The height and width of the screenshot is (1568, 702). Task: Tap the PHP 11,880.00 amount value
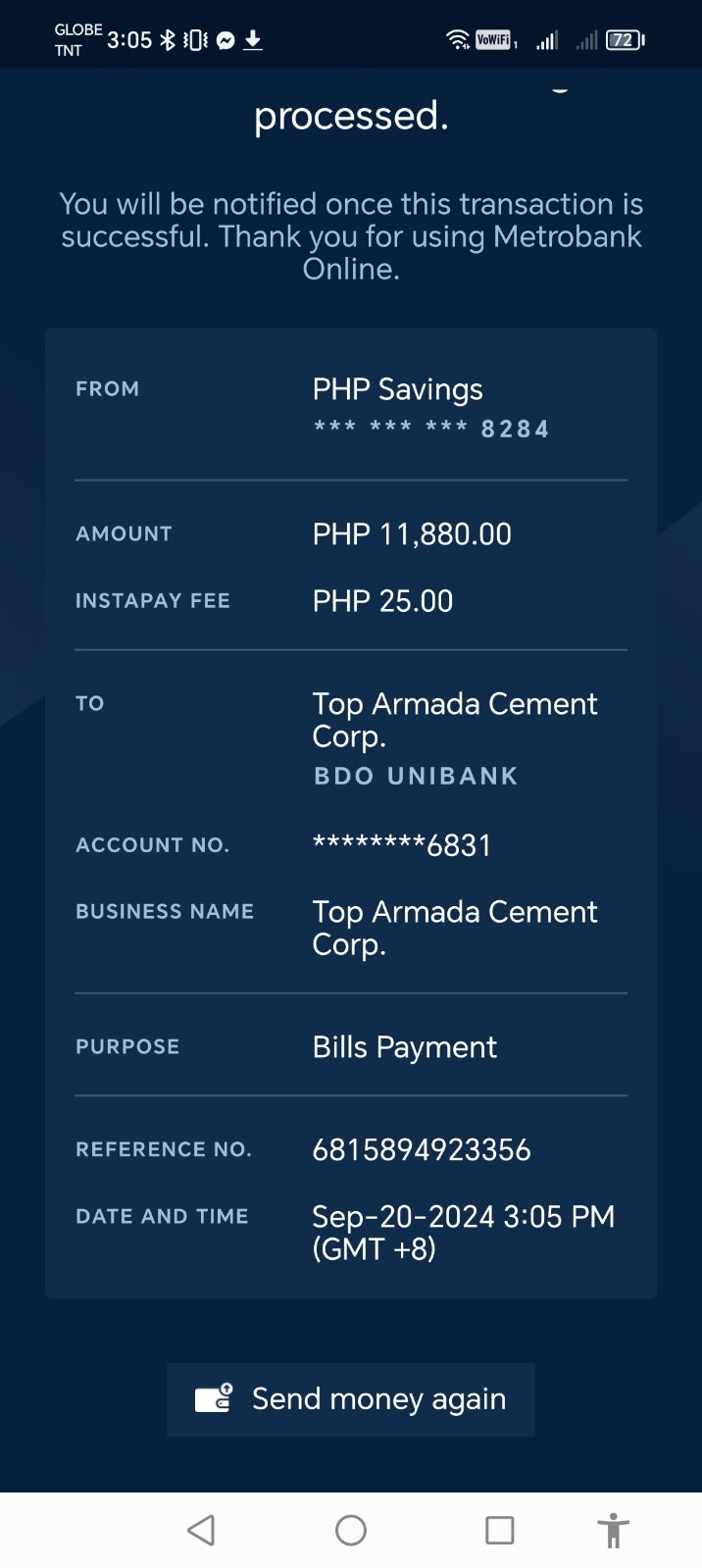tap(412, 534)
